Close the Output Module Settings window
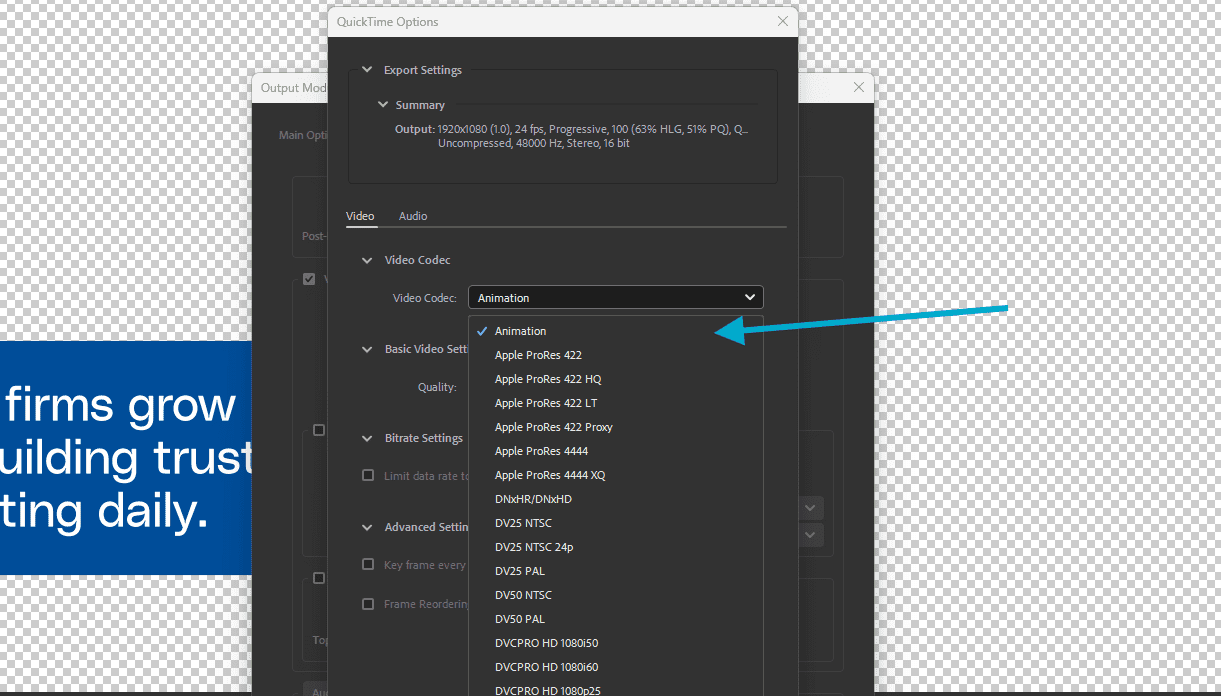Viewport: 1221px width, 696px height. tap(858, 88)
